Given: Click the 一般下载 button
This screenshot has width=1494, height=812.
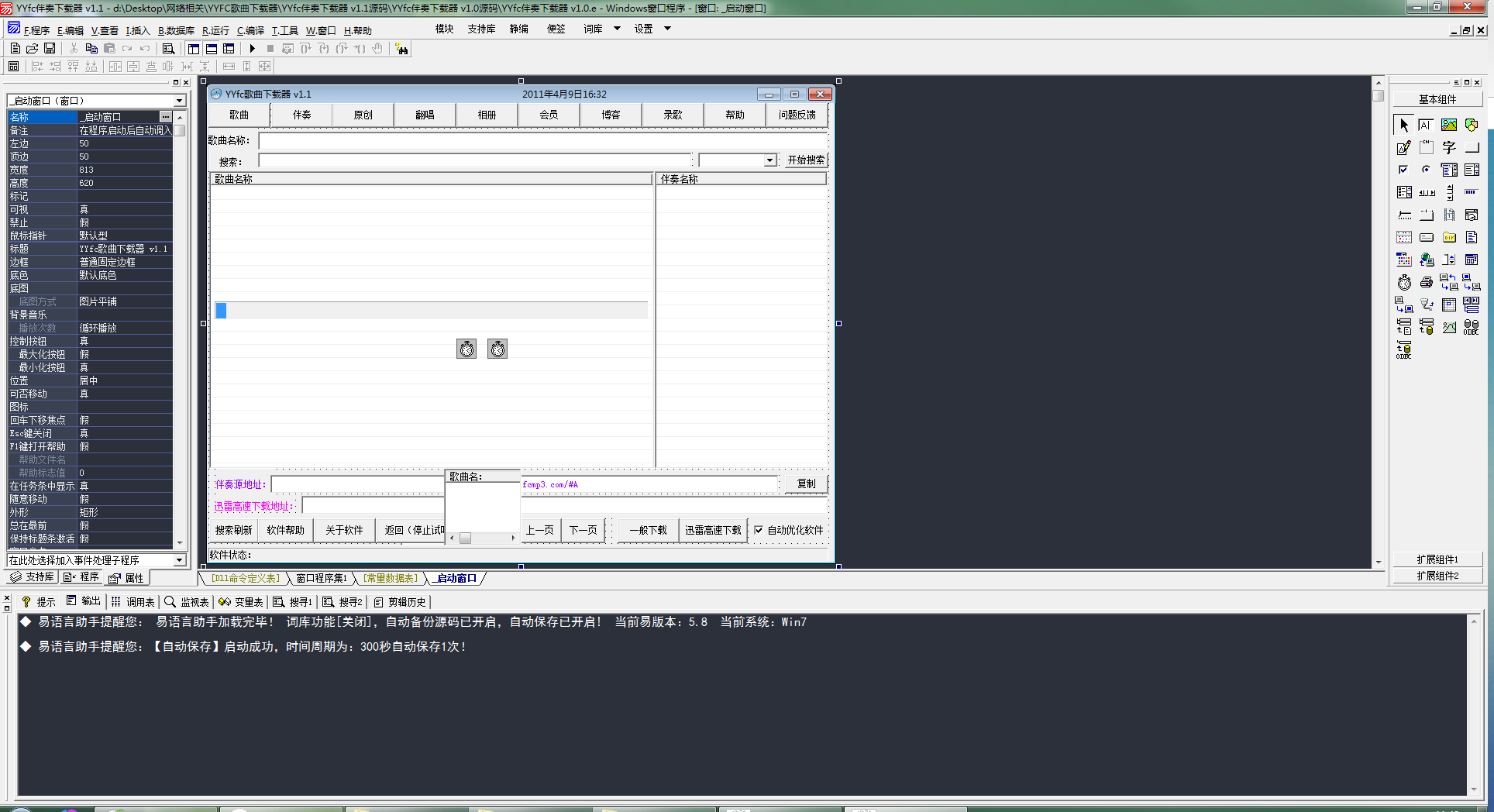Looking at the screenshot, I should pyautogui.click(x=648, y=530).
